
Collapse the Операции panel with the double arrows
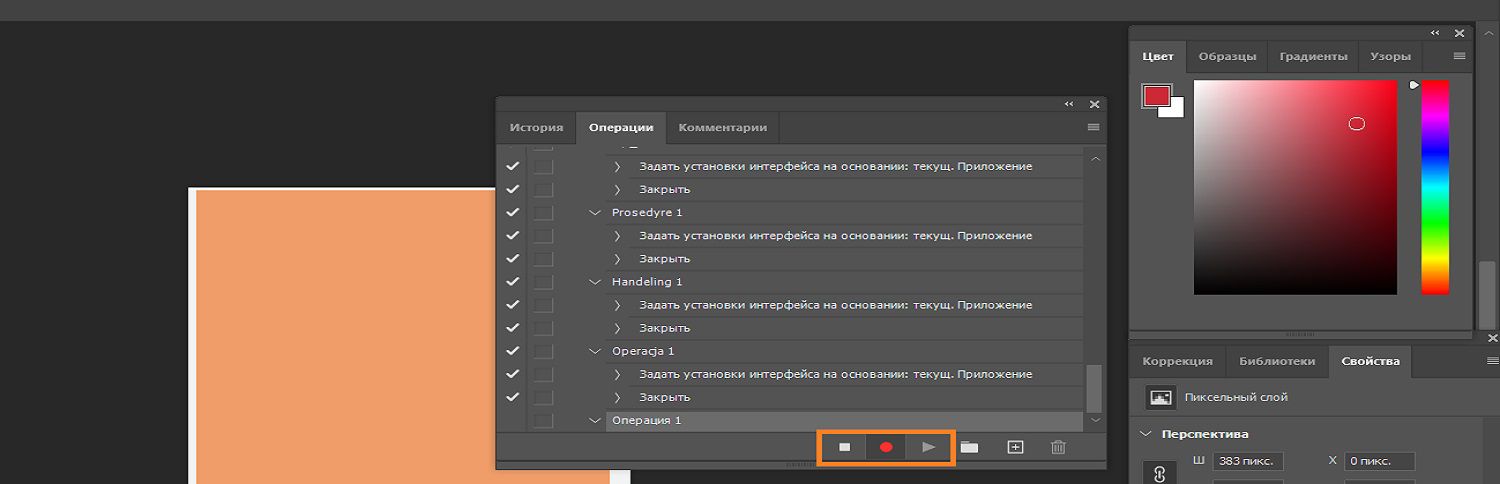coord(1069,104)
